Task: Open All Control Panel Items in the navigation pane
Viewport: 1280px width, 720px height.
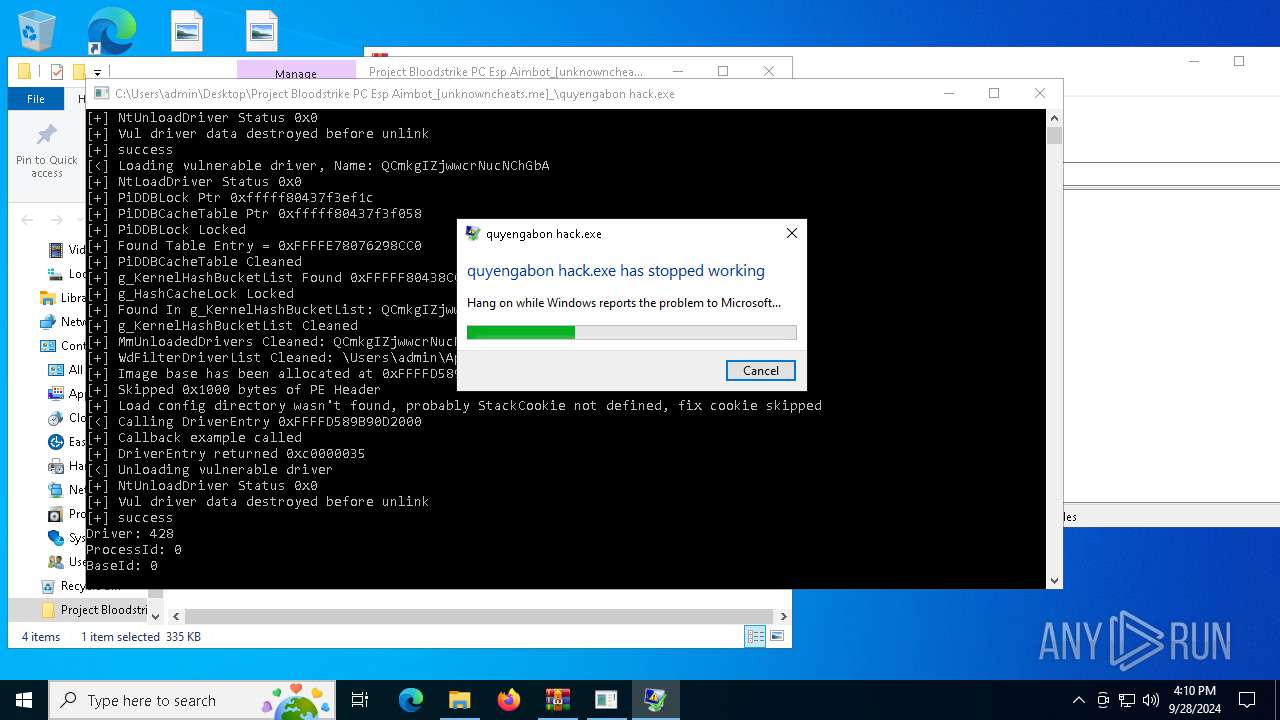Action: pyautogui.click(x=67, y=370)
